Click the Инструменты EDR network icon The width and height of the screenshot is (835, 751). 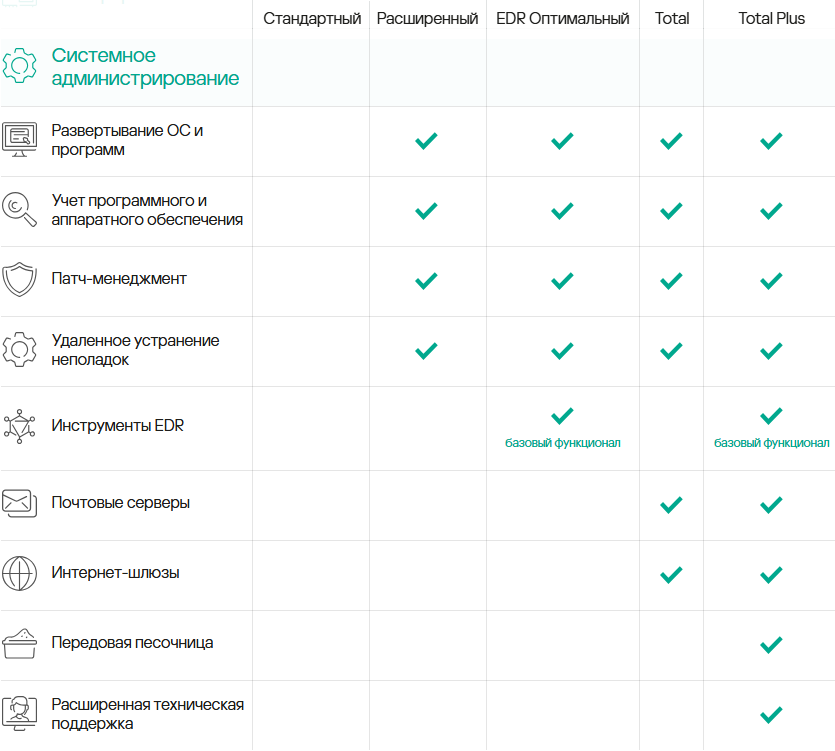pyautogui.click(x=20, y=426)
